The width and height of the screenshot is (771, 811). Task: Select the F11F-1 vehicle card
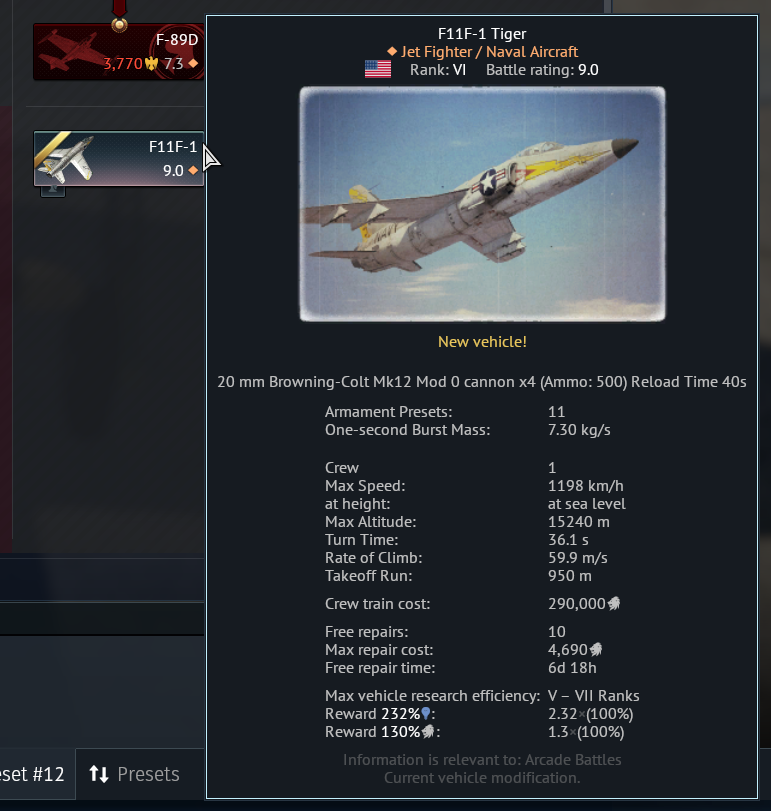119,158
